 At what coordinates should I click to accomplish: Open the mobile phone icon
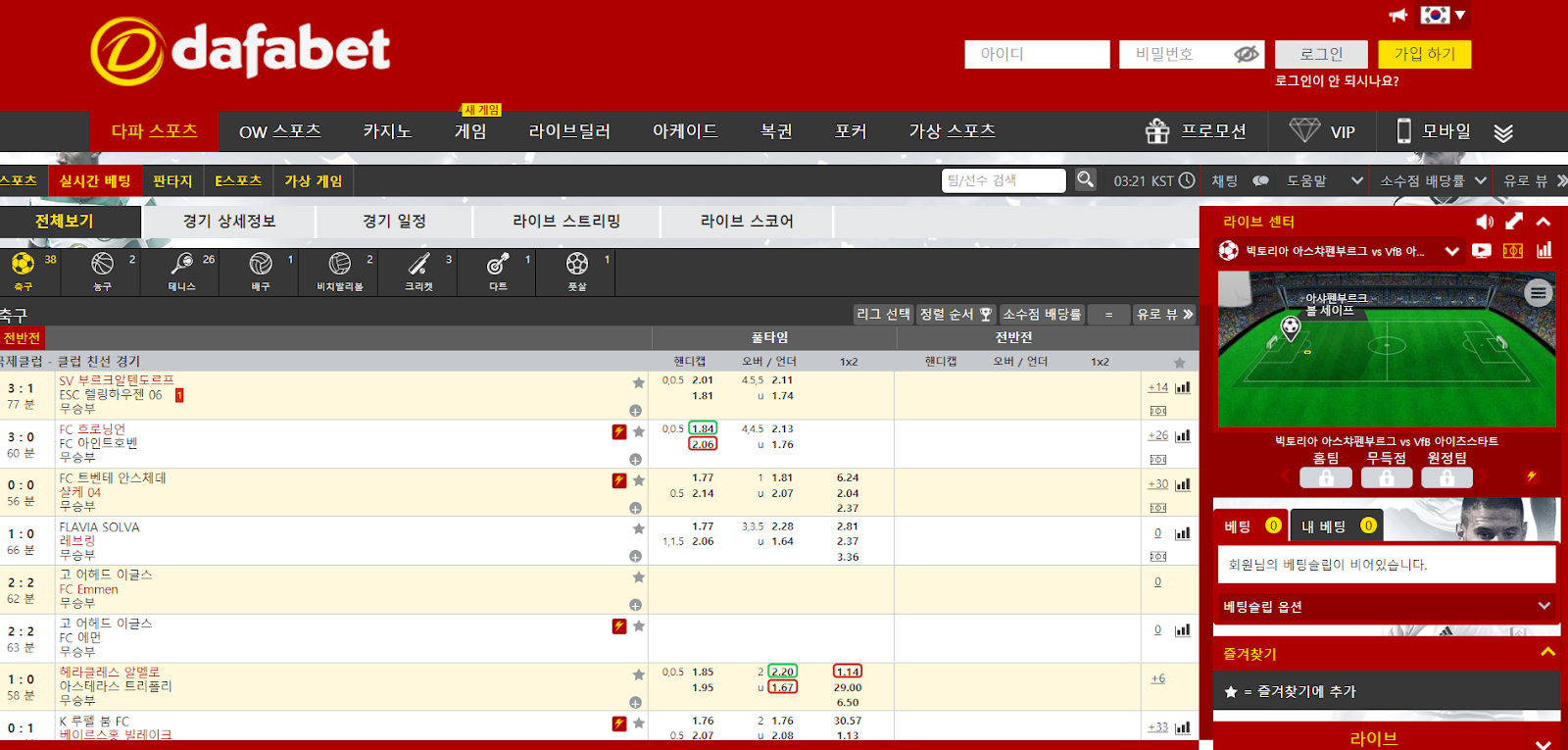click(1404, 130)
